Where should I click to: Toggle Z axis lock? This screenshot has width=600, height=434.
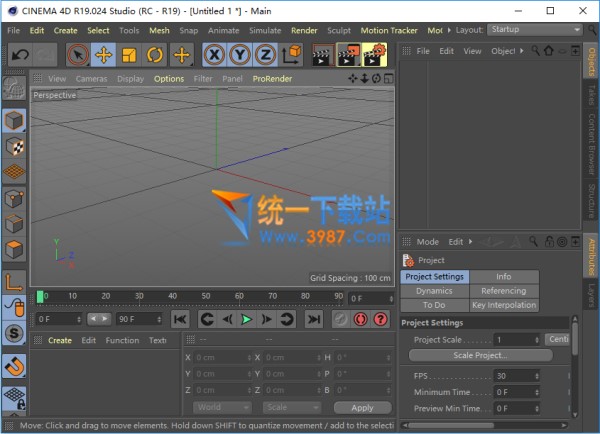[x=265, y=55]
